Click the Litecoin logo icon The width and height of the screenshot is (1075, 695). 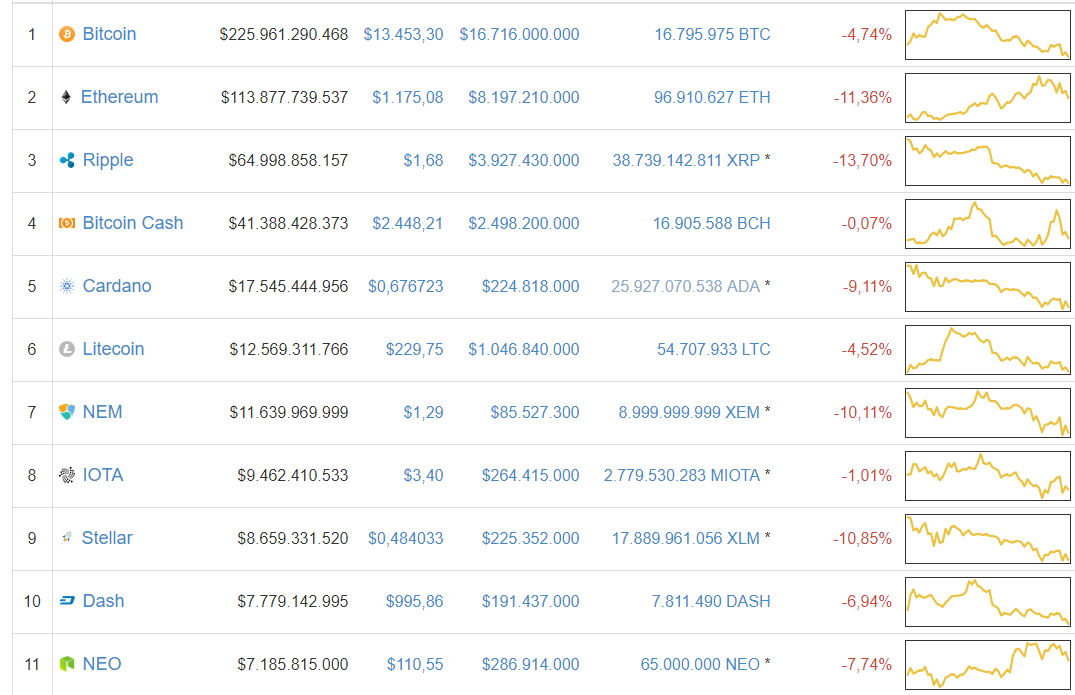point(67,350)
